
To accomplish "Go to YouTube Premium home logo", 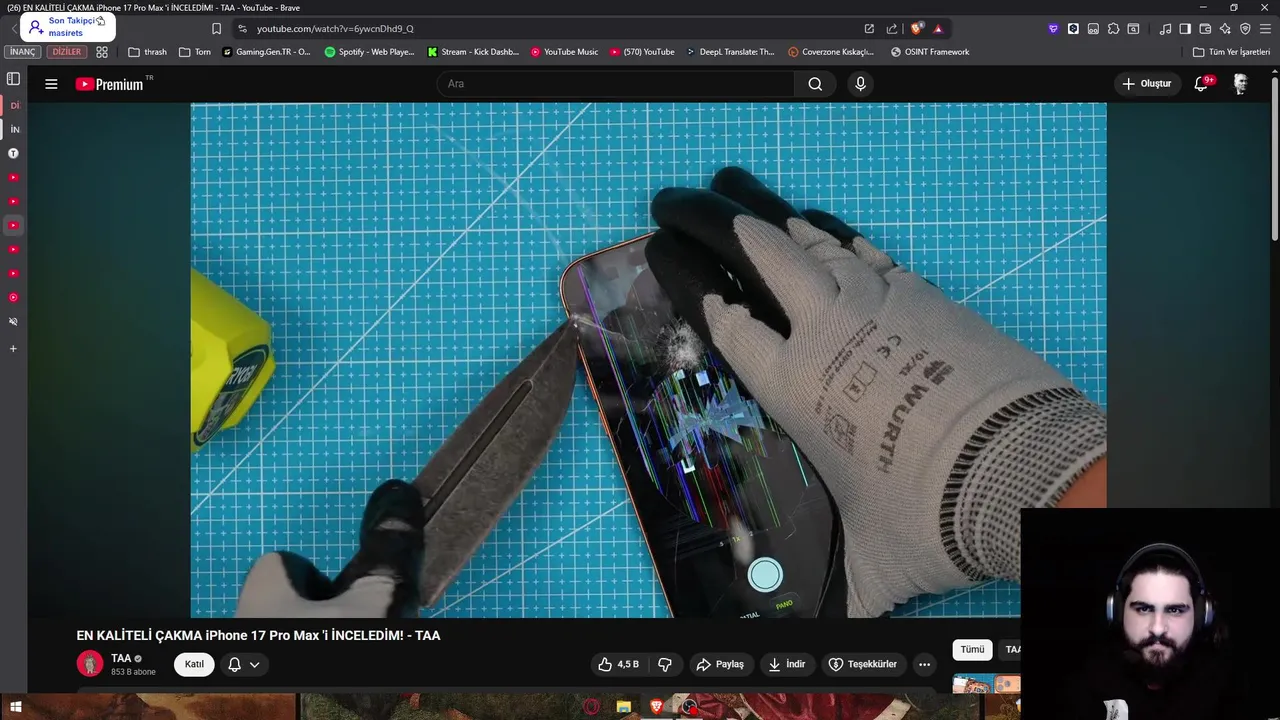I will tap(110, 84).
